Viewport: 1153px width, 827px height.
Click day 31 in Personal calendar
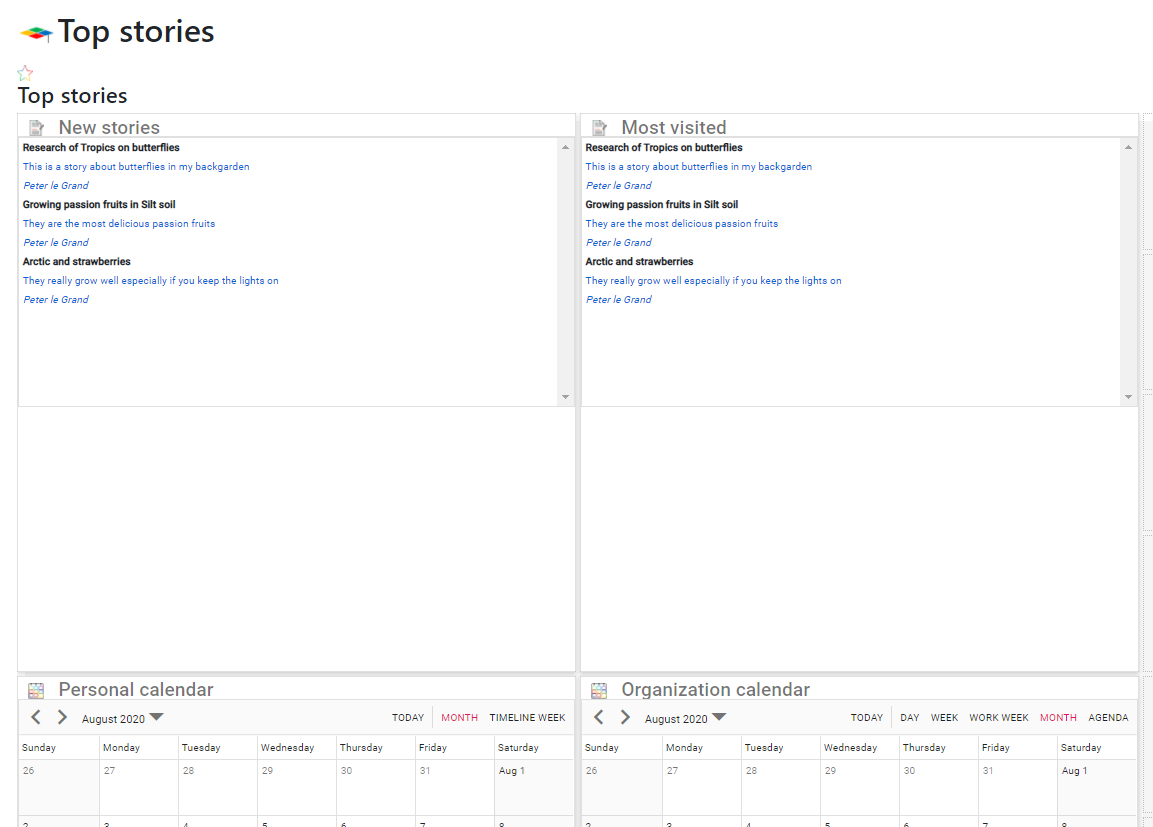[454, 787]
